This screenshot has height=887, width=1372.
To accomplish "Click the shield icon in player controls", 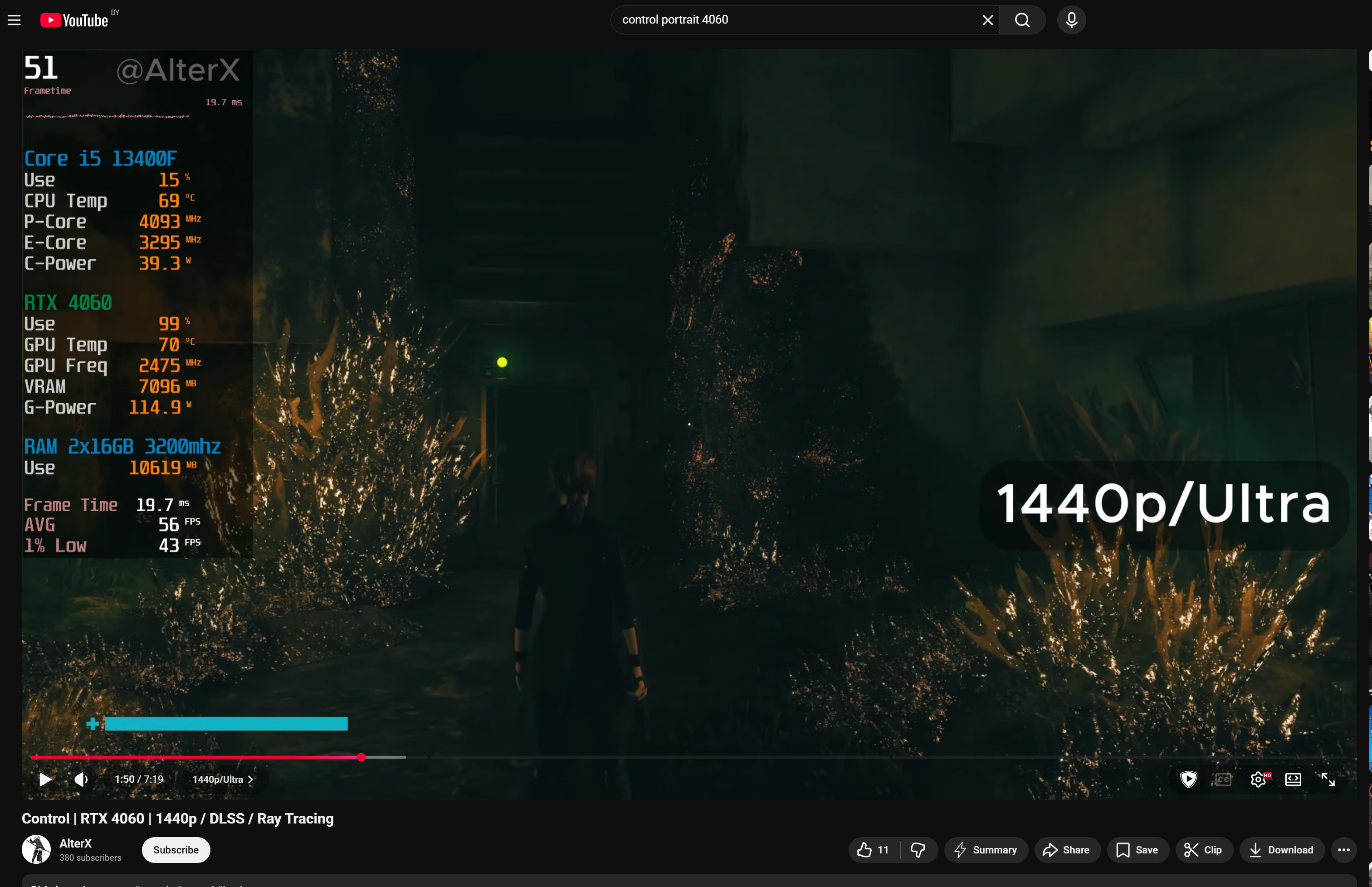I will [1188, 779].
